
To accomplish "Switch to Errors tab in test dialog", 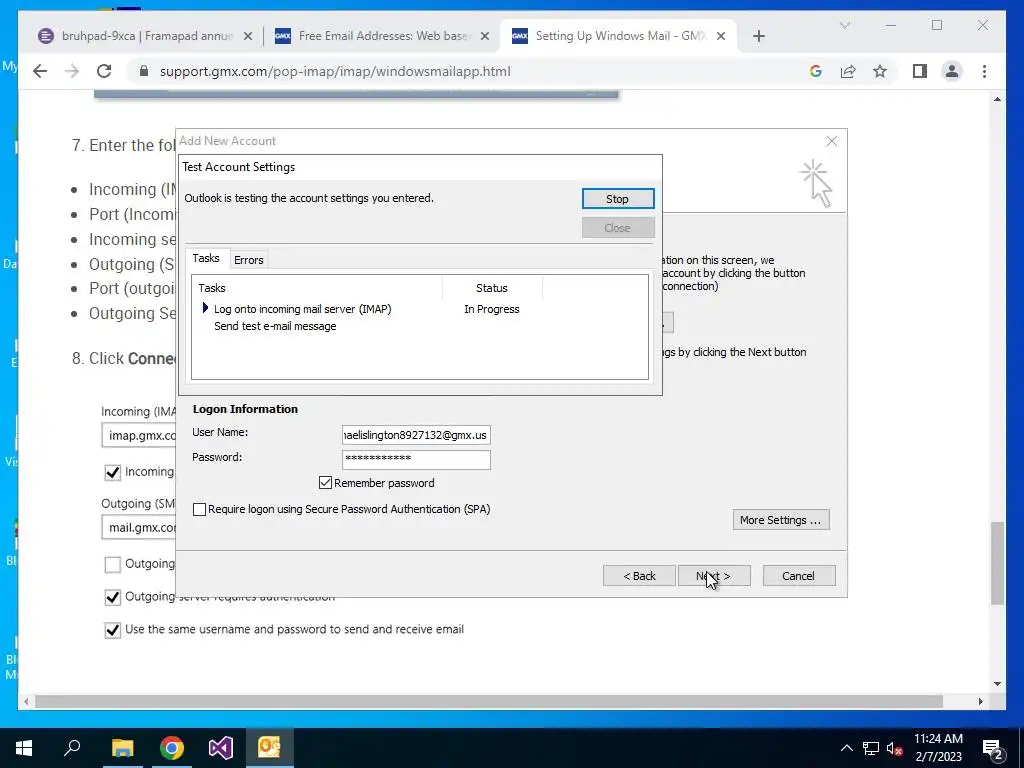I will (x=248, y=260).
